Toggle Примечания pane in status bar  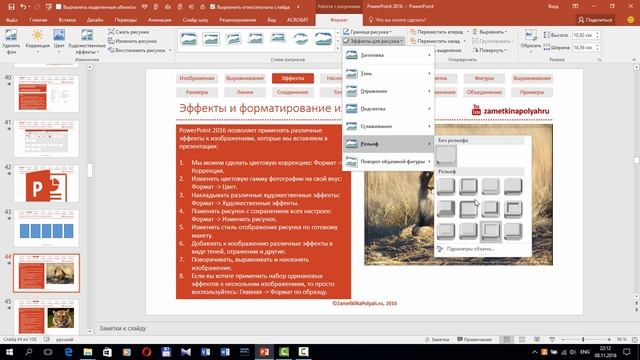[x=474, y=339]
